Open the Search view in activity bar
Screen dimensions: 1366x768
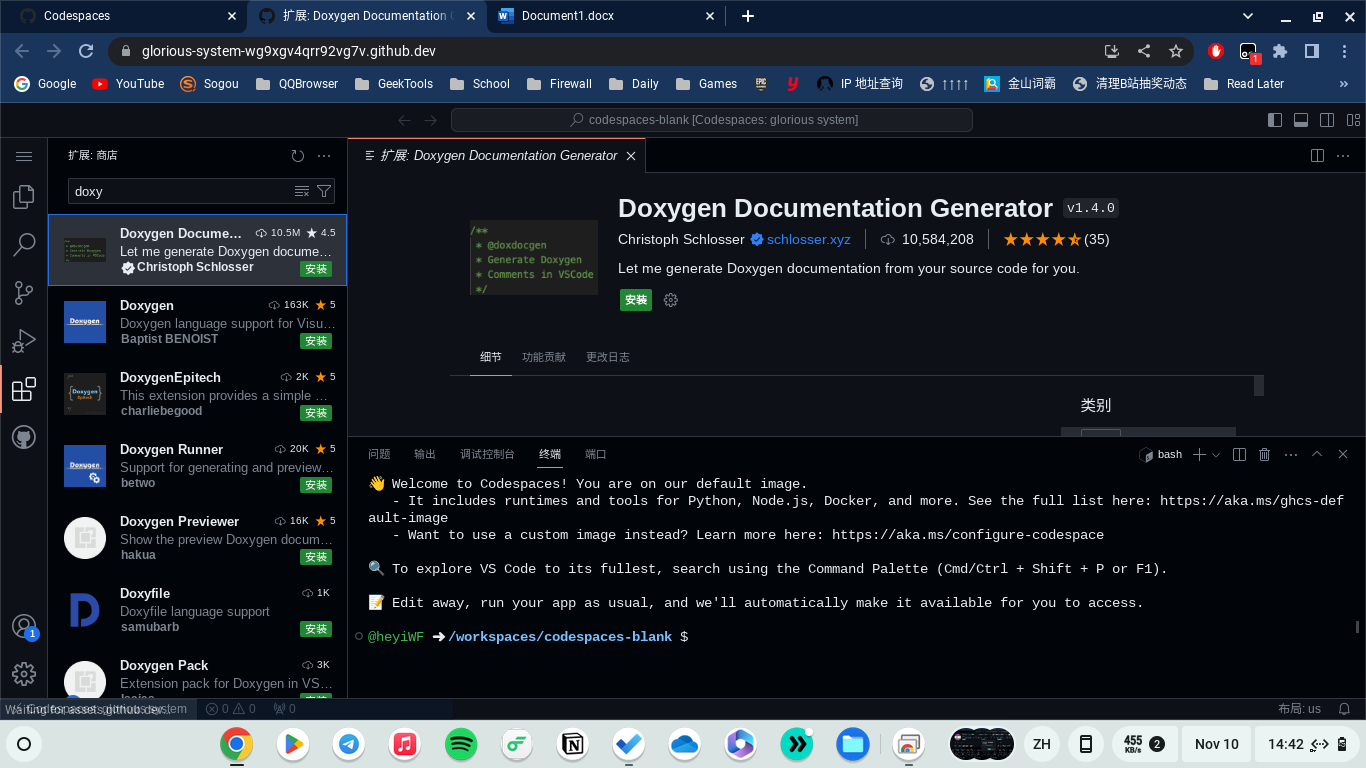24,245
